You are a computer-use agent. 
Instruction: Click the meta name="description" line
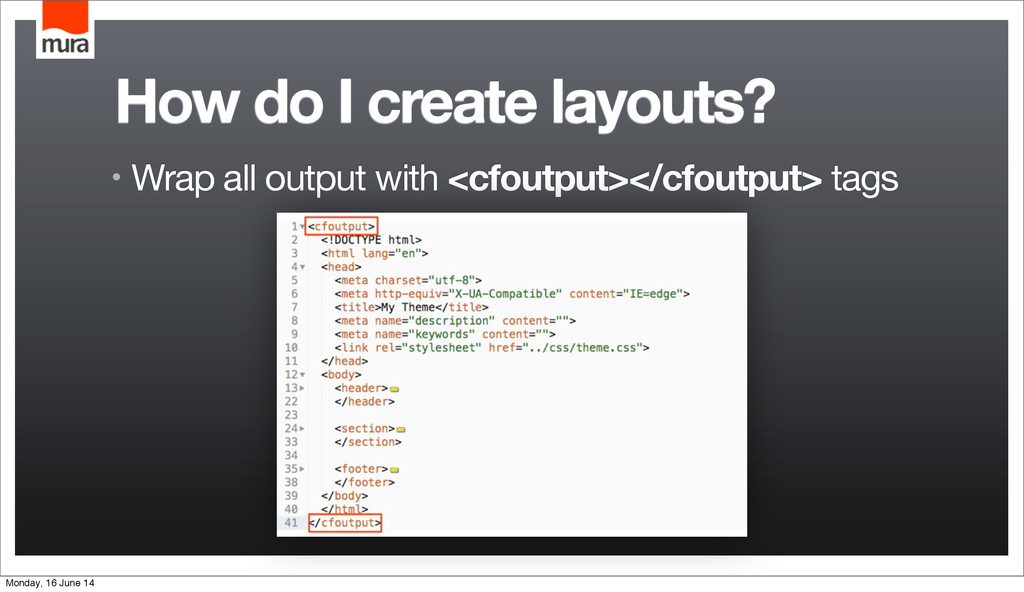455,321
